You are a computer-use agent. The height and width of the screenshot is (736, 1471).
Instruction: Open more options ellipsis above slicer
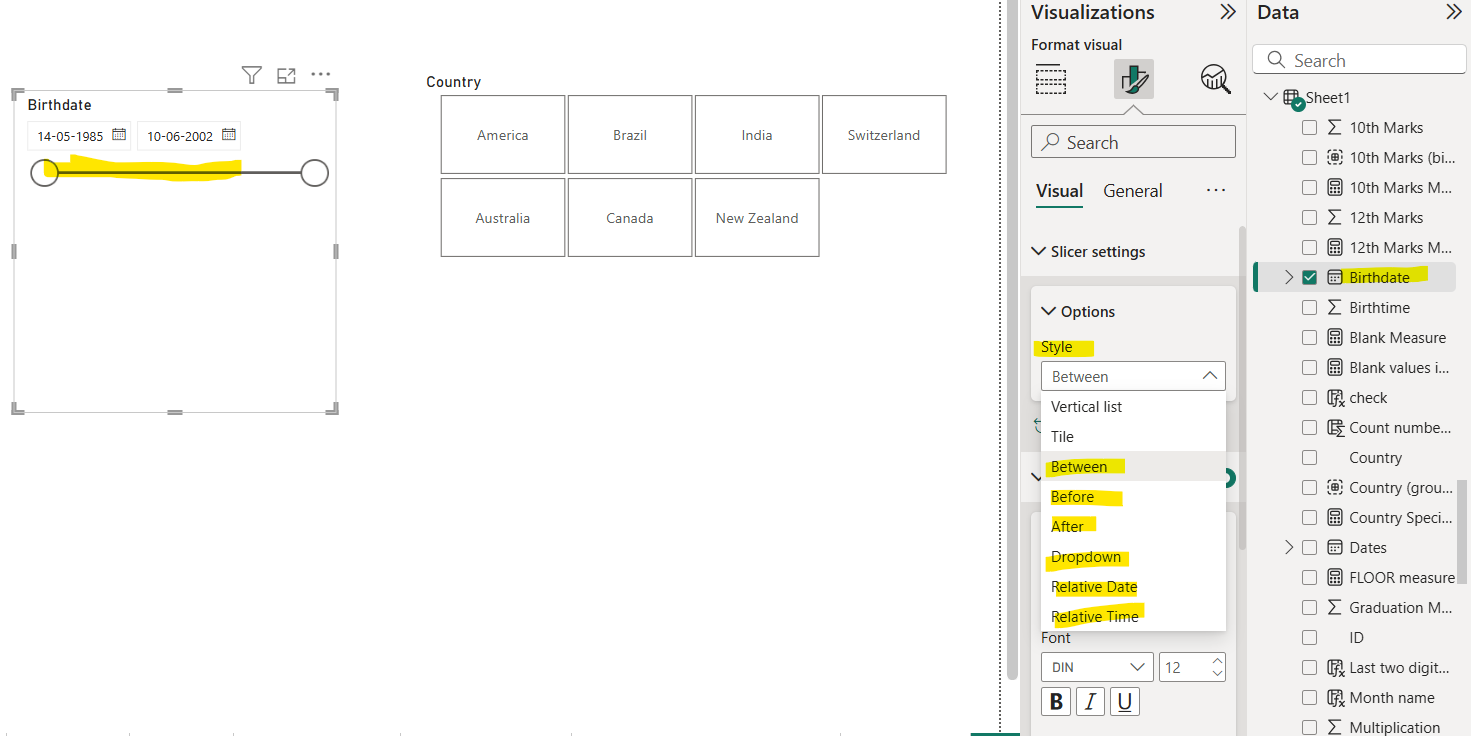pyautogui.click(x=320, y=75)
